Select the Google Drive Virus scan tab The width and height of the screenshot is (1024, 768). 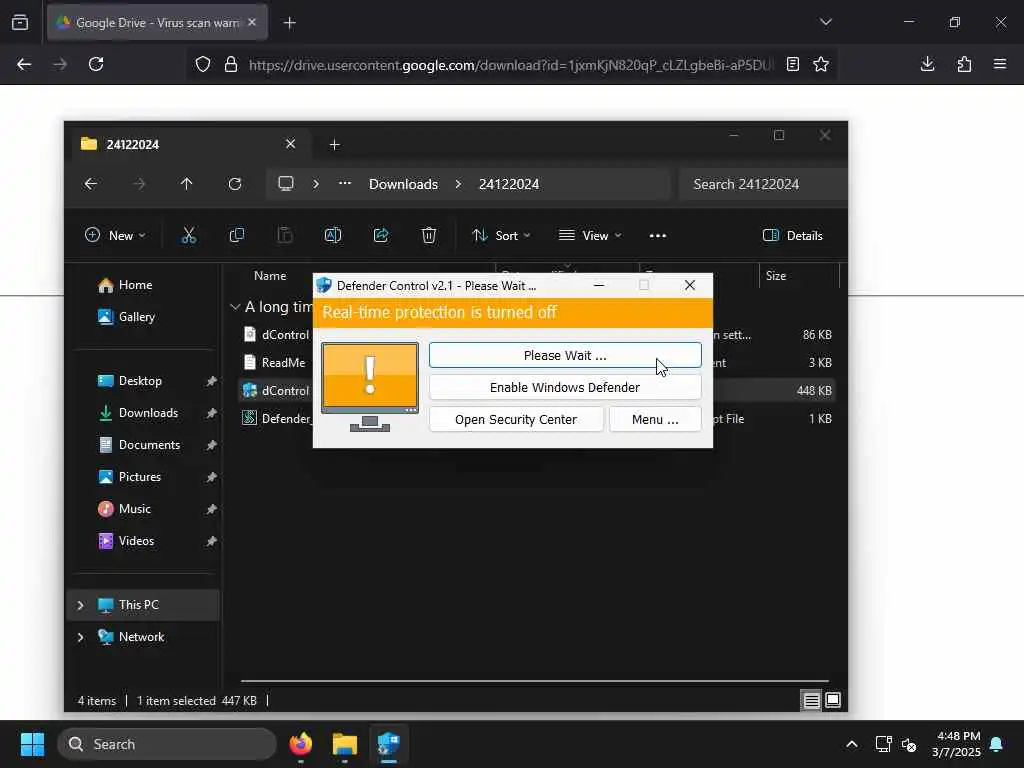pos(157,22)
